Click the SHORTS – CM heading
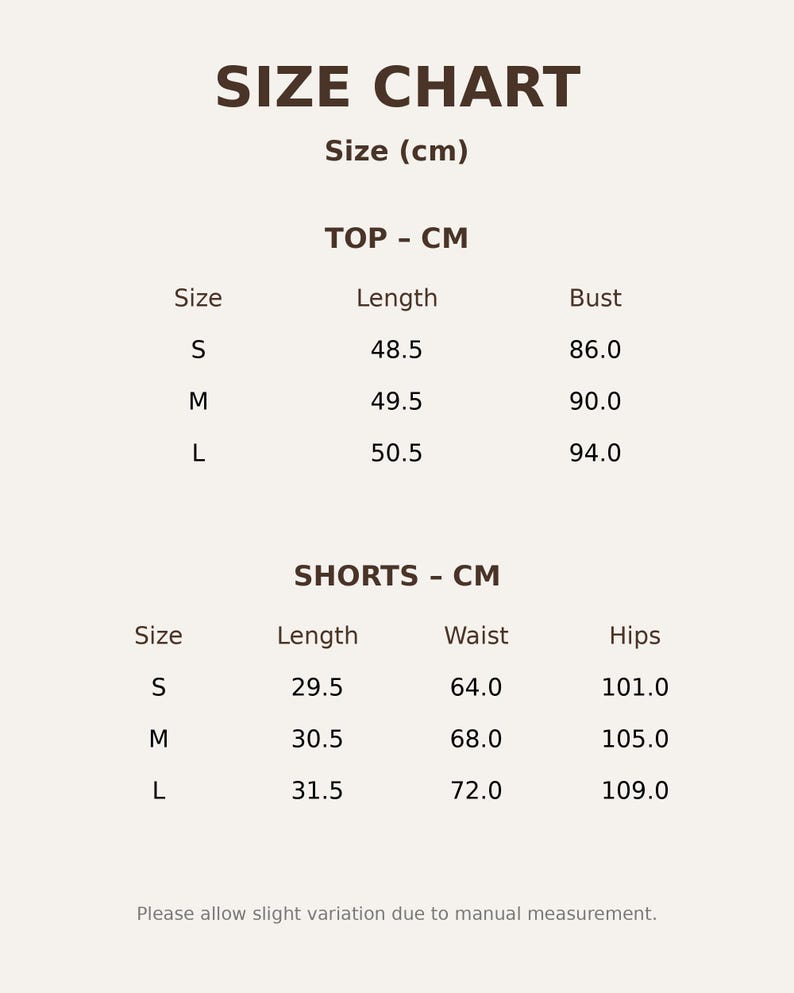Screen dimensions: 794x993 397,576
